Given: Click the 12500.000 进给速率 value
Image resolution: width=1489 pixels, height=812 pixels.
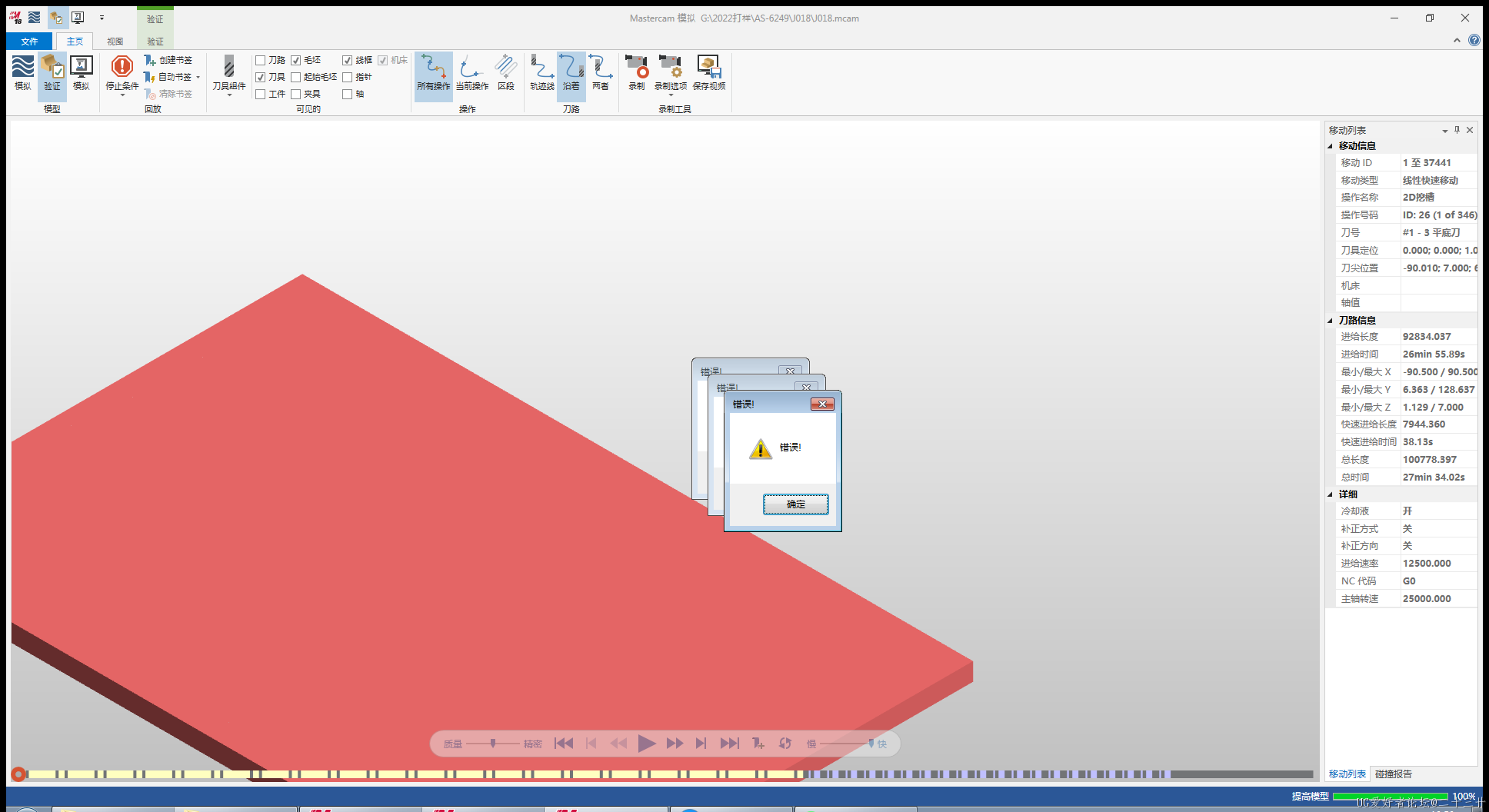Looking at the screenshot, I should point(1427,564).
